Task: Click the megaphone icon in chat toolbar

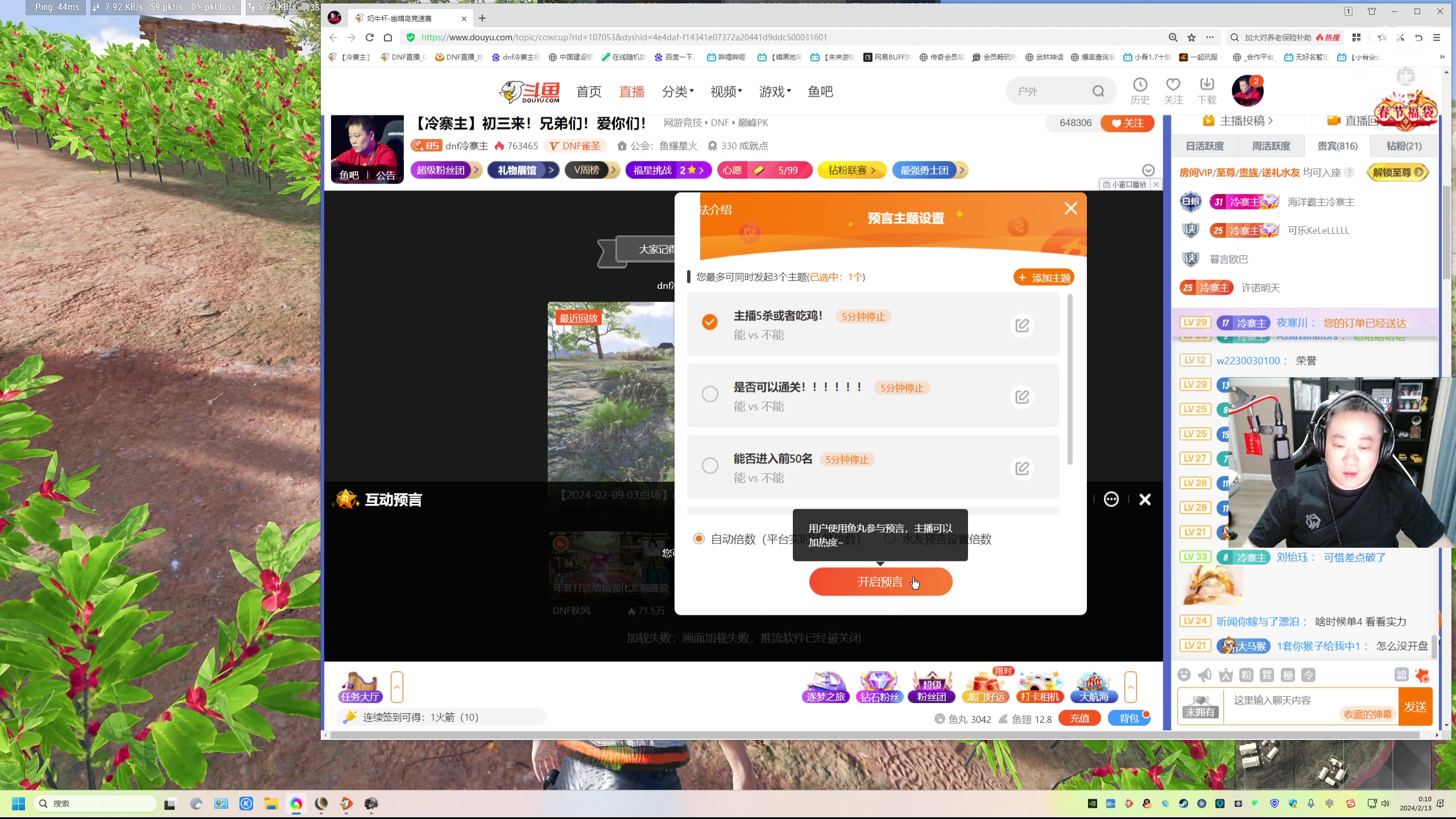Action: click(1205, 675)
